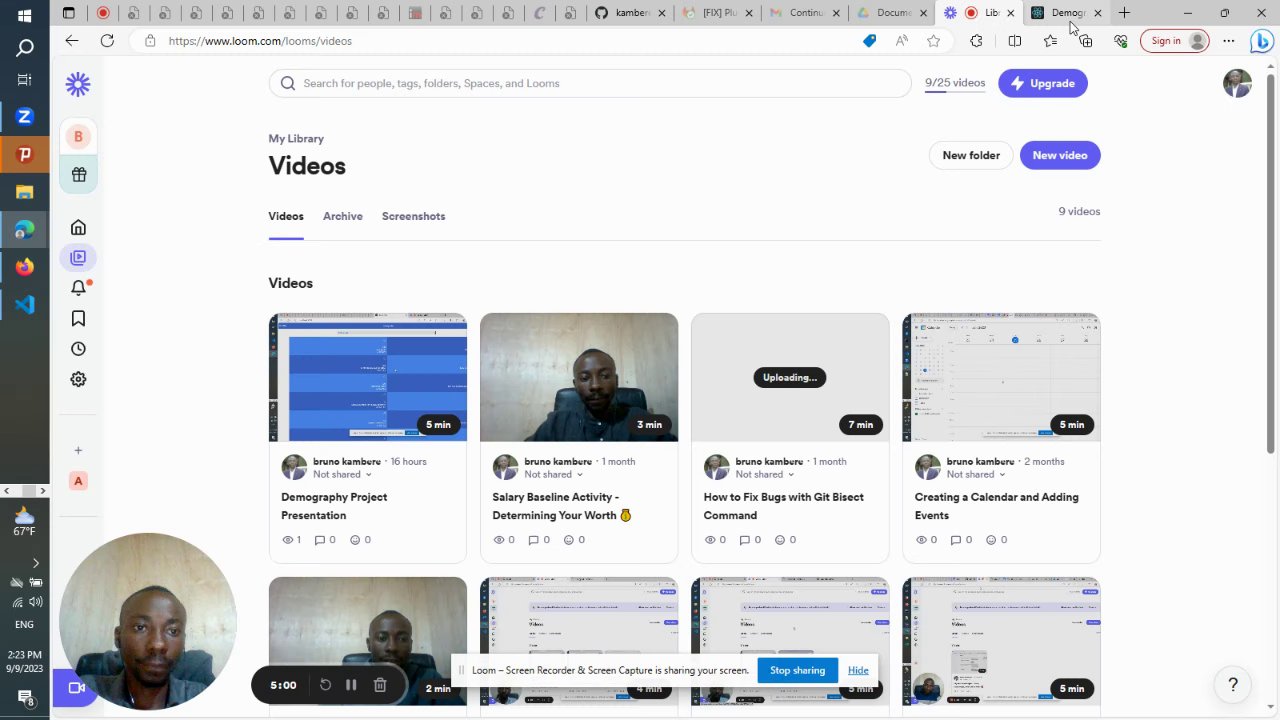
Task: Open Windows Search from the taskbar
Action: [x=25, y=47]
